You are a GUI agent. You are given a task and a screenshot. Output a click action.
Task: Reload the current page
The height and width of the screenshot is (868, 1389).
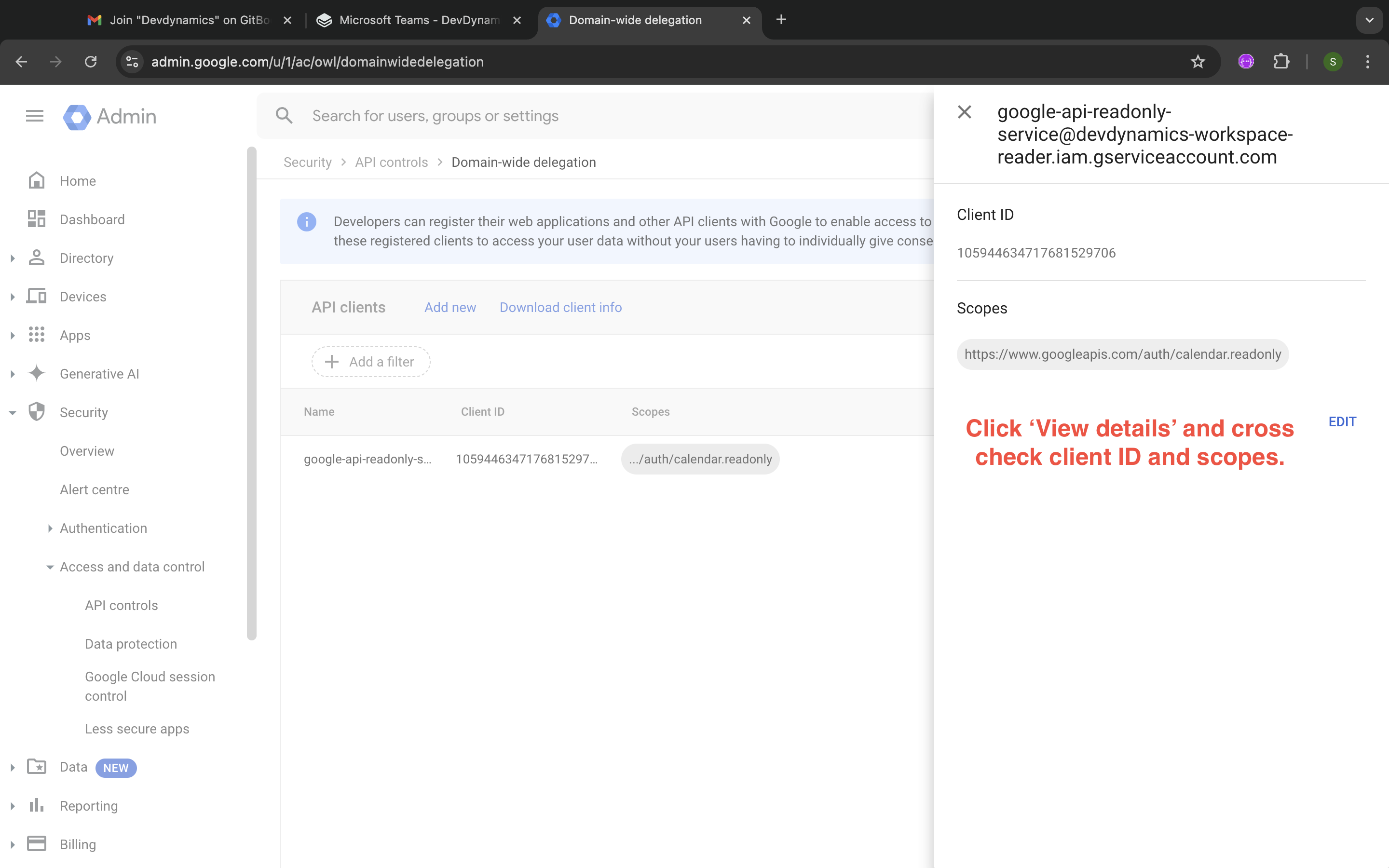click(x=91, y=62)
